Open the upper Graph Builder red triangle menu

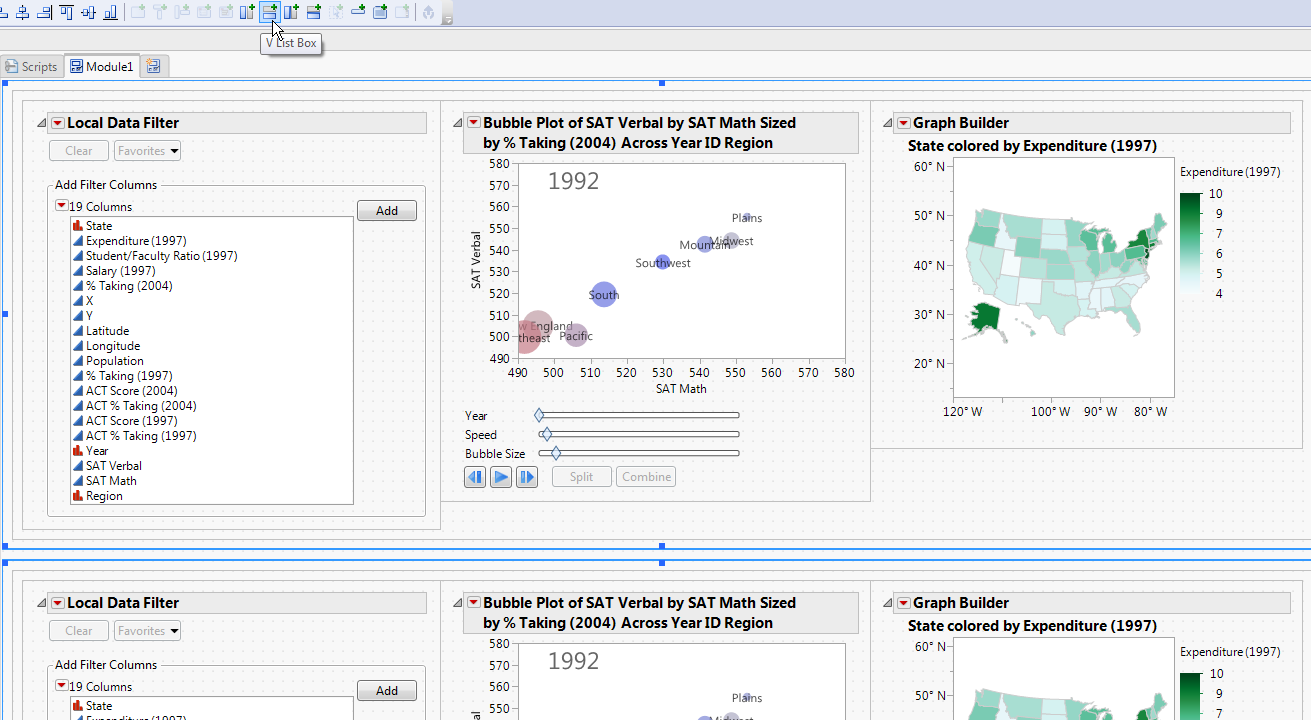tap(903, 123)
